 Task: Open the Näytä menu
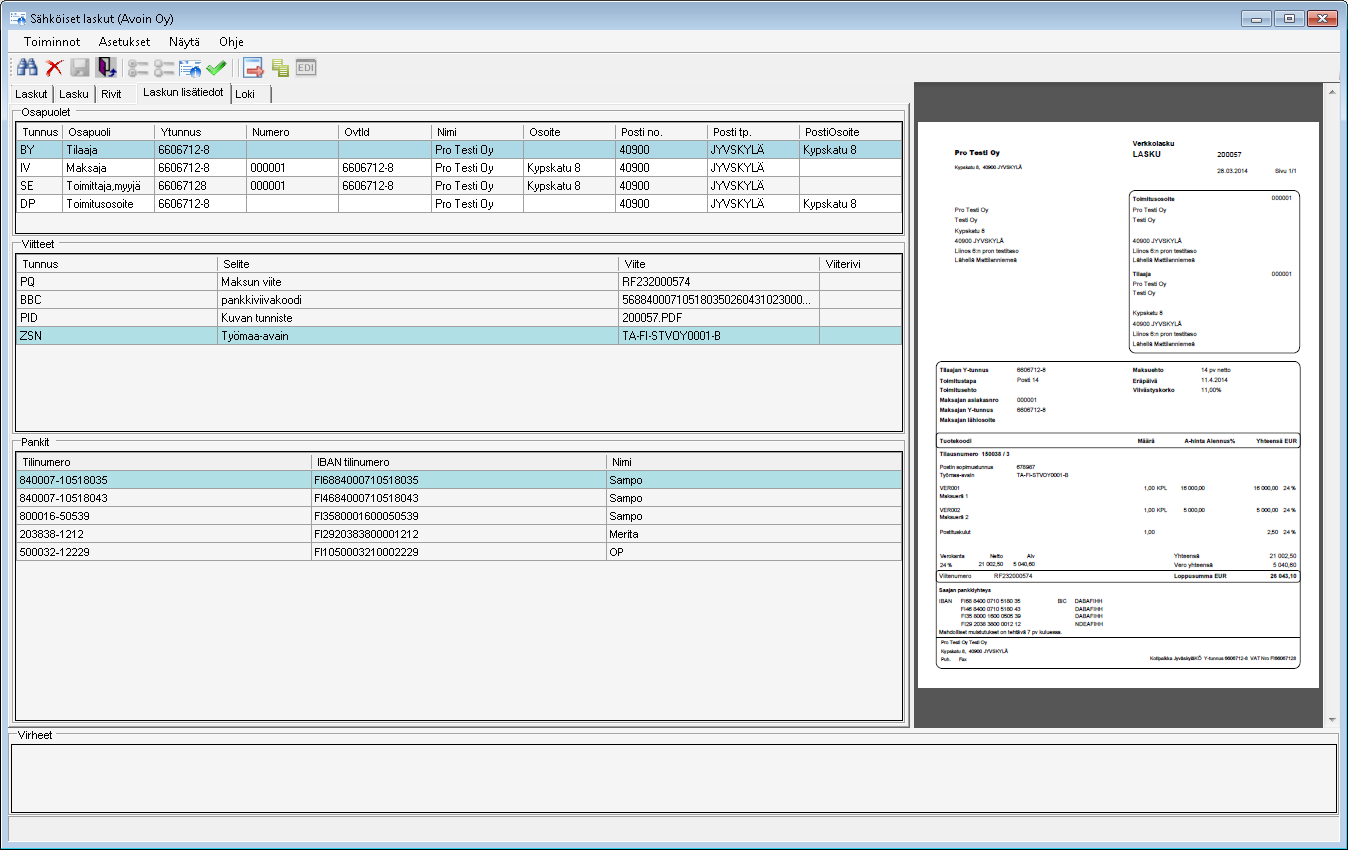pyautogui.click(x=184, y=42)
